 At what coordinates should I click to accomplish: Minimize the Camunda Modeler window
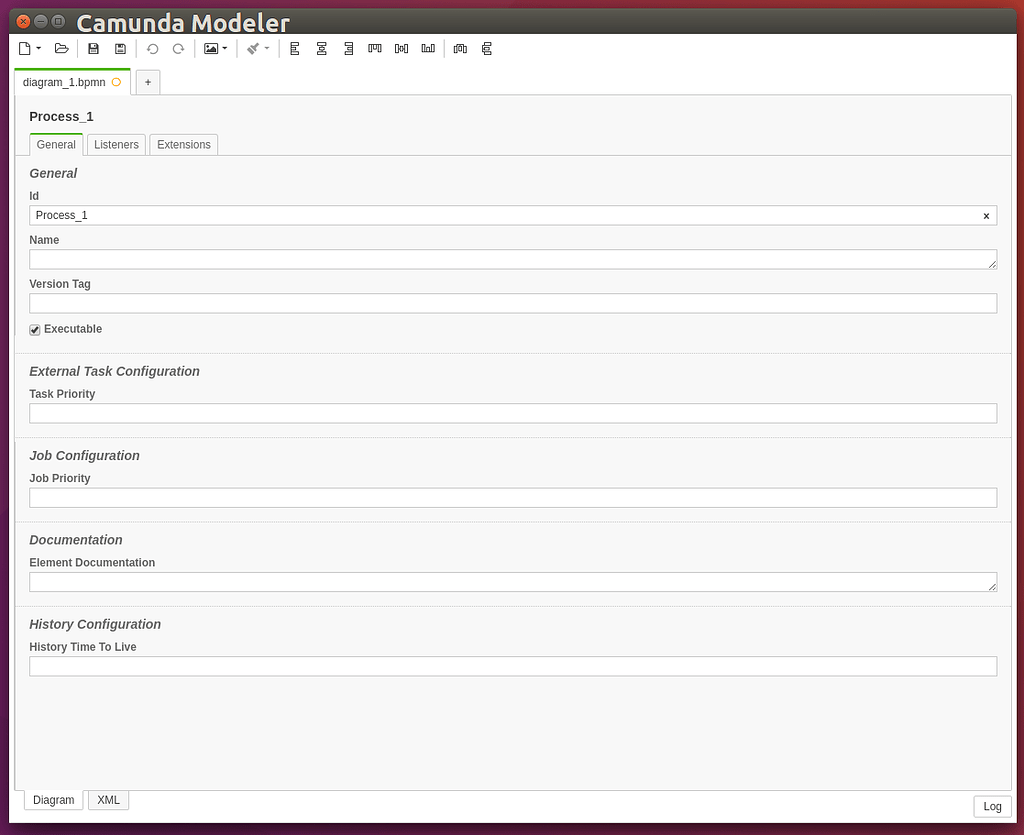[40, 22]
